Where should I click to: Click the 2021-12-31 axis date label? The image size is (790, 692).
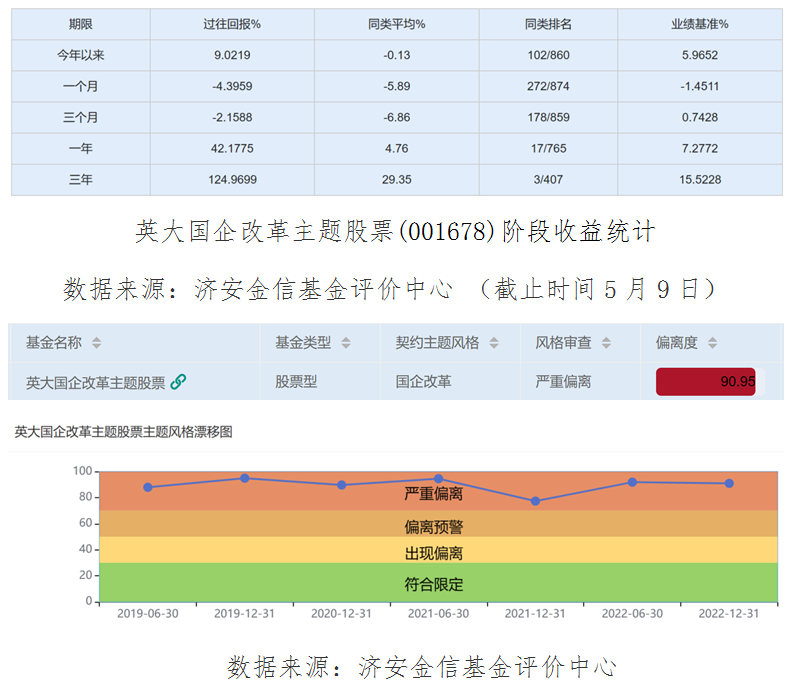(x=535, y=614)
